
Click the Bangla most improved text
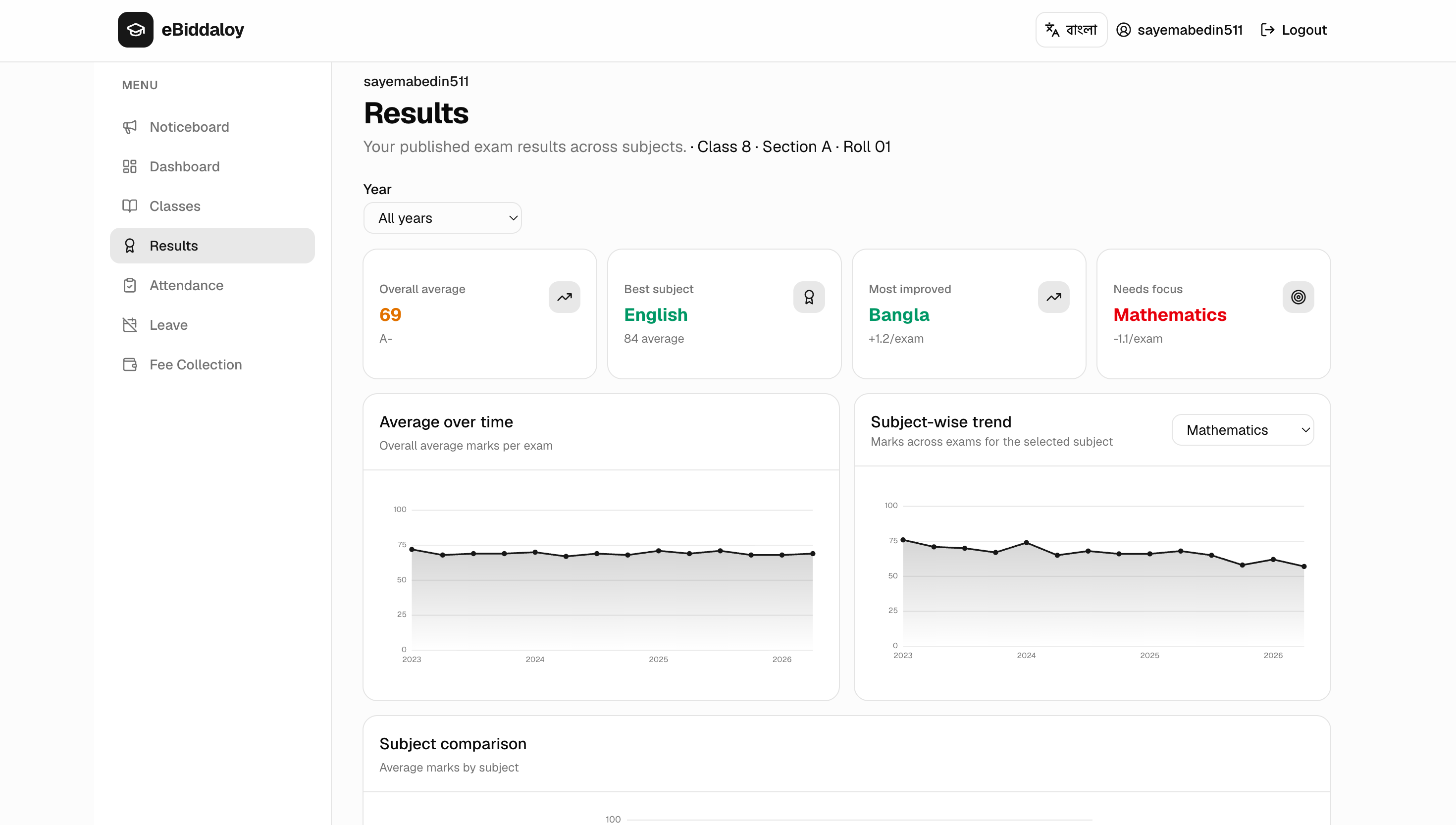(x=899, y=315)
